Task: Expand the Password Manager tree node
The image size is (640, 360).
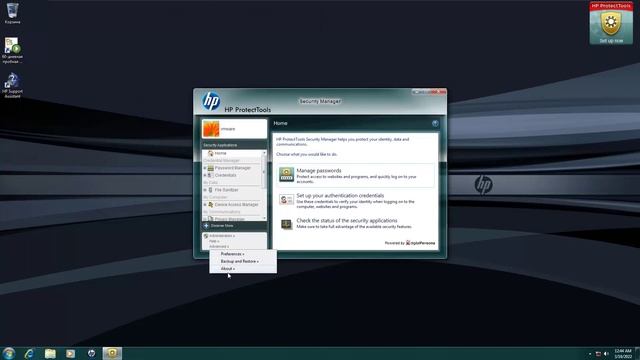Action: (x=205, y=168)
